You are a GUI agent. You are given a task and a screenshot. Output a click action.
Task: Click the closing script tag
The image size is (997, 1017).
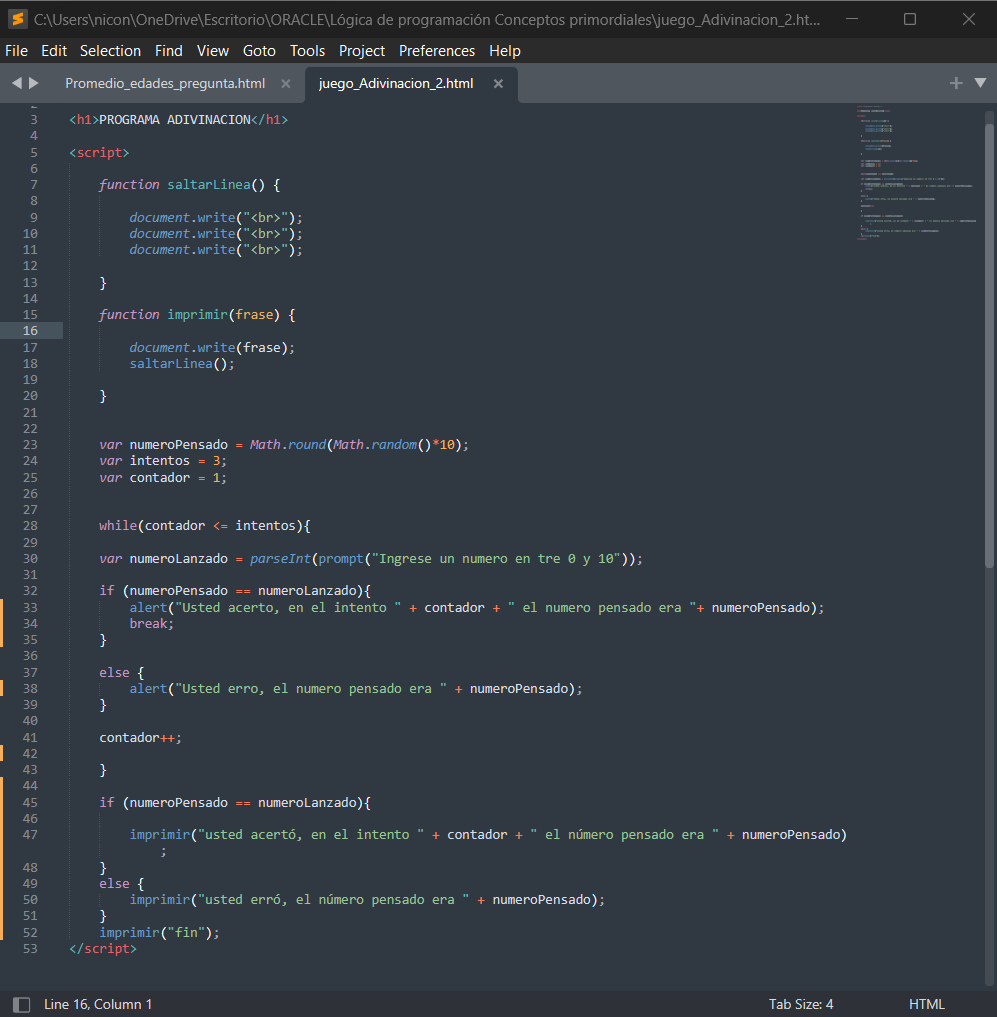pyautogui.click(x=103, y=949)
